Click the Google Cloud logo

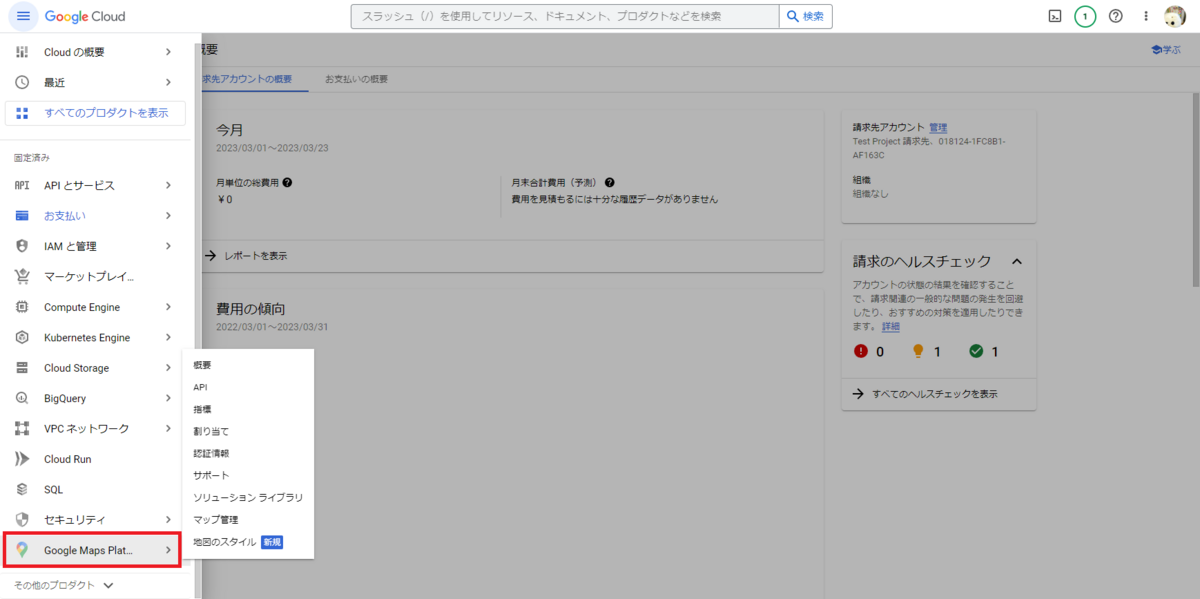pos(85,17)
